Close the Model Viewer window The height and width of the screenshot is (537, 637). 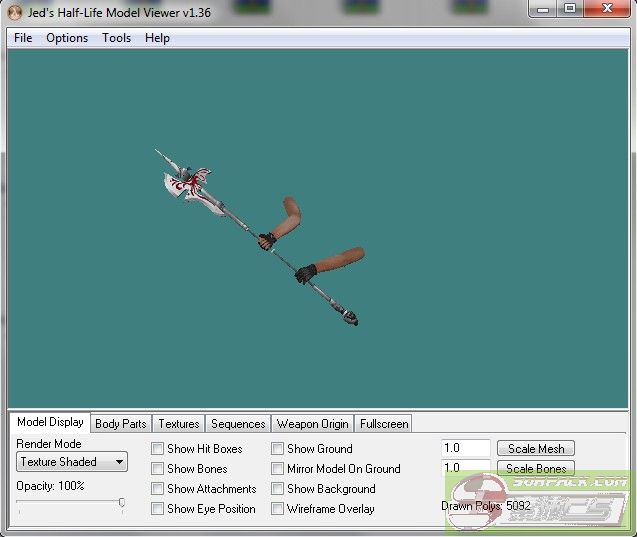point(607,9)
